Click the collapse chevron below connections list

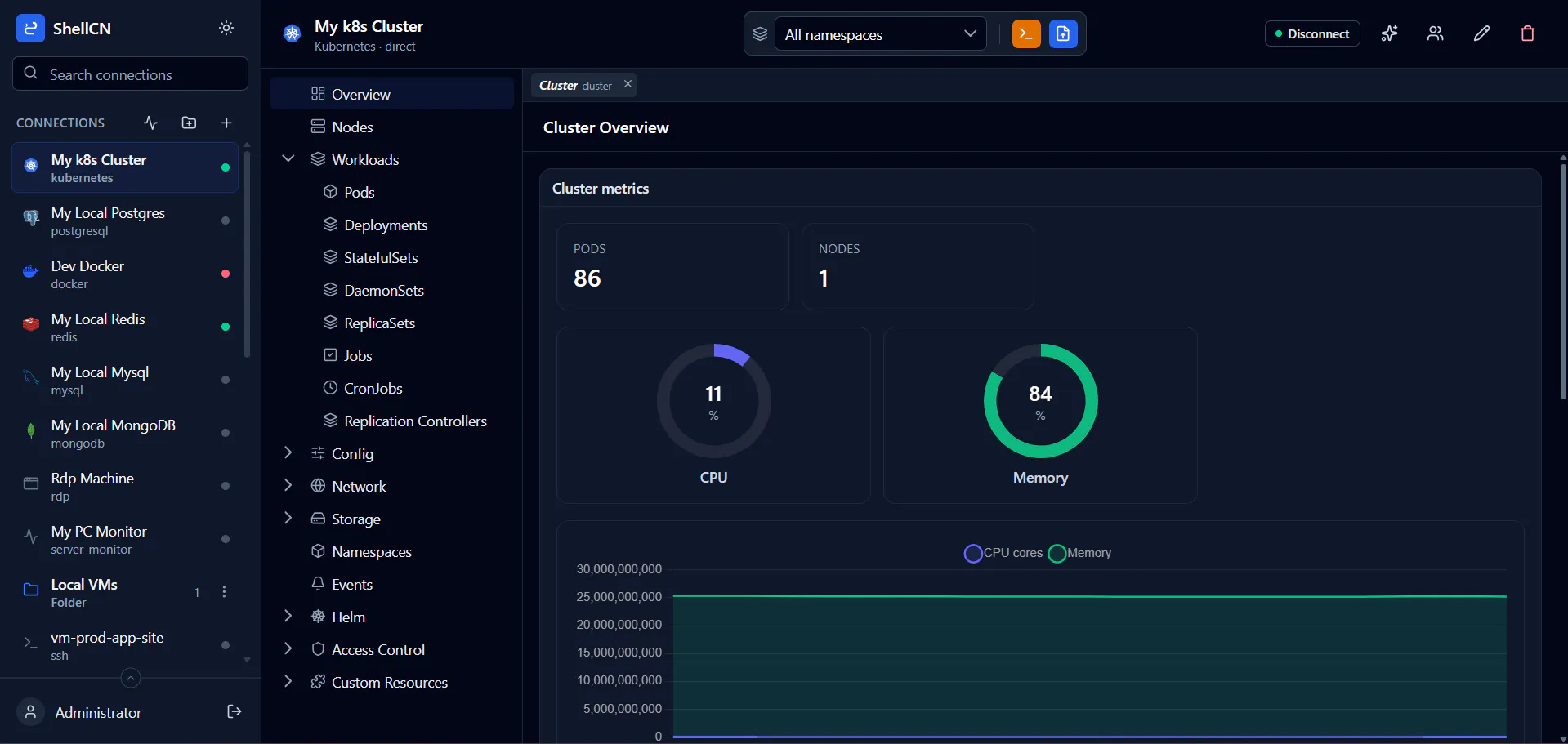coord(131,678)
